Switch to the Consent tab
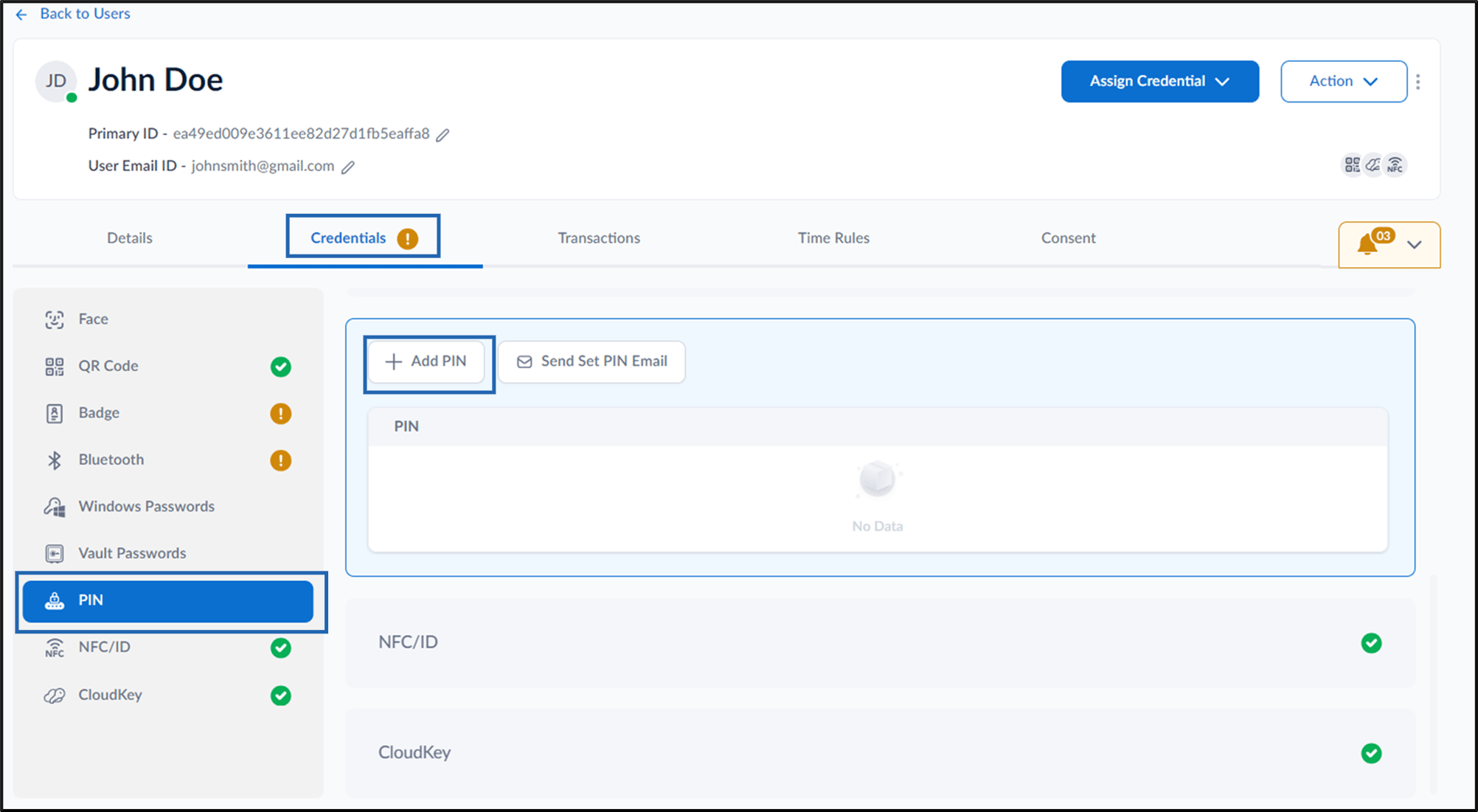The image size is (1478, 812). (1068, 238)
